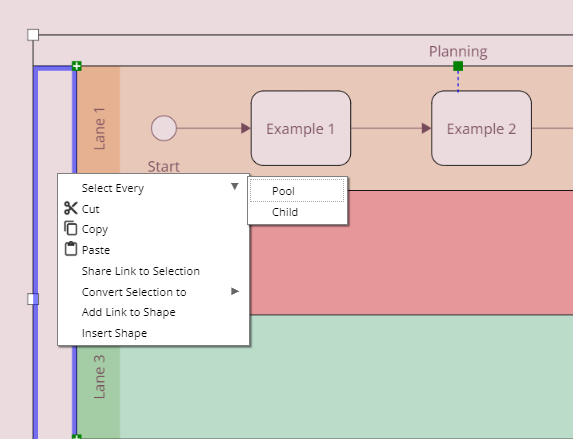Image resolution: width=573 pixels, height=439 pixels.
Task: Click the Start event circle
Action: click(164, 128)
